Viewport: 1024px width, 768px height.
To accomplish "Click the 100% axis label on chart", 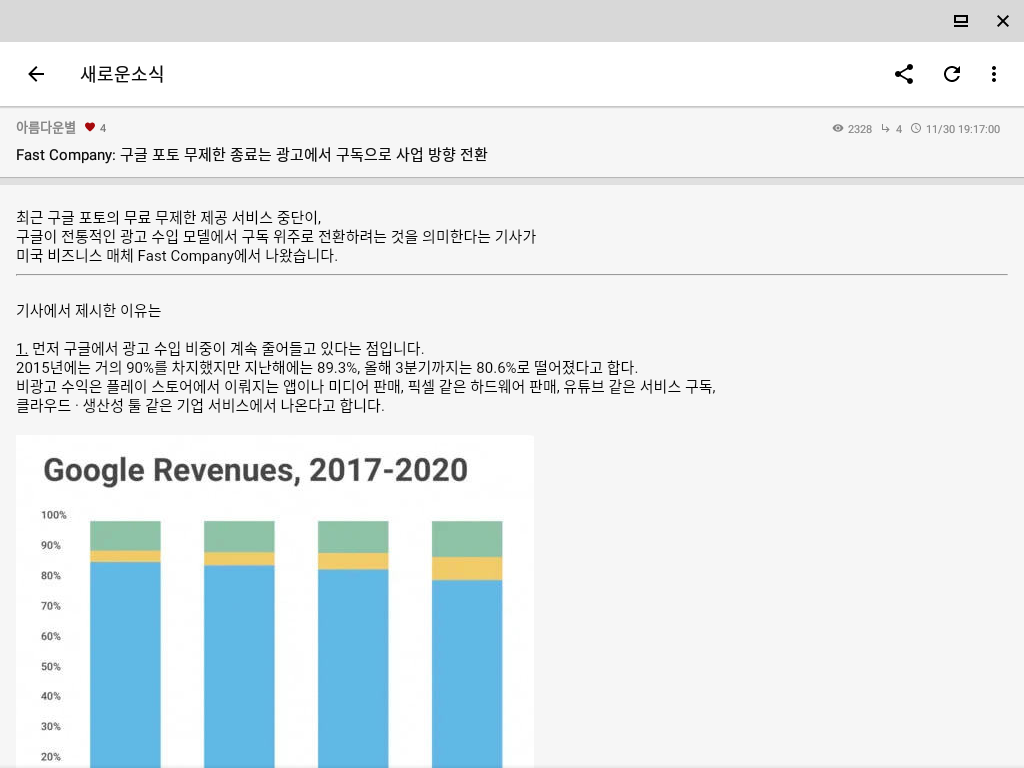I will click(x=54, y=515).
